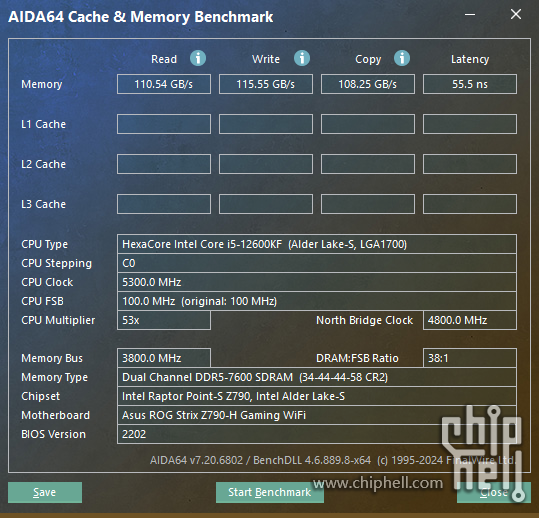
Task: Click the Save button
Action: pos(45,492)
